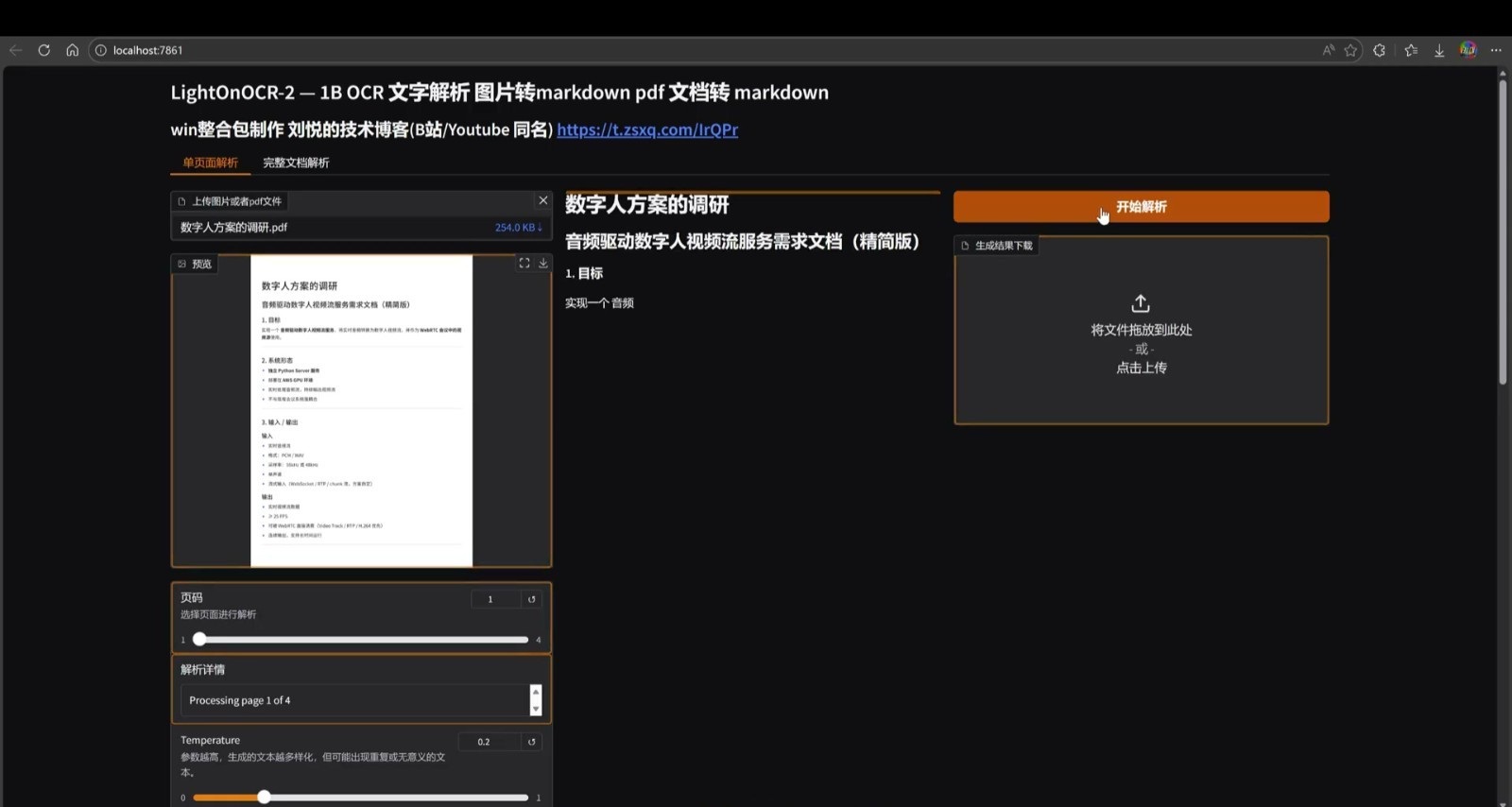Click the Temperature slider track
This screenshot has height=807, width=1512.
397,798
